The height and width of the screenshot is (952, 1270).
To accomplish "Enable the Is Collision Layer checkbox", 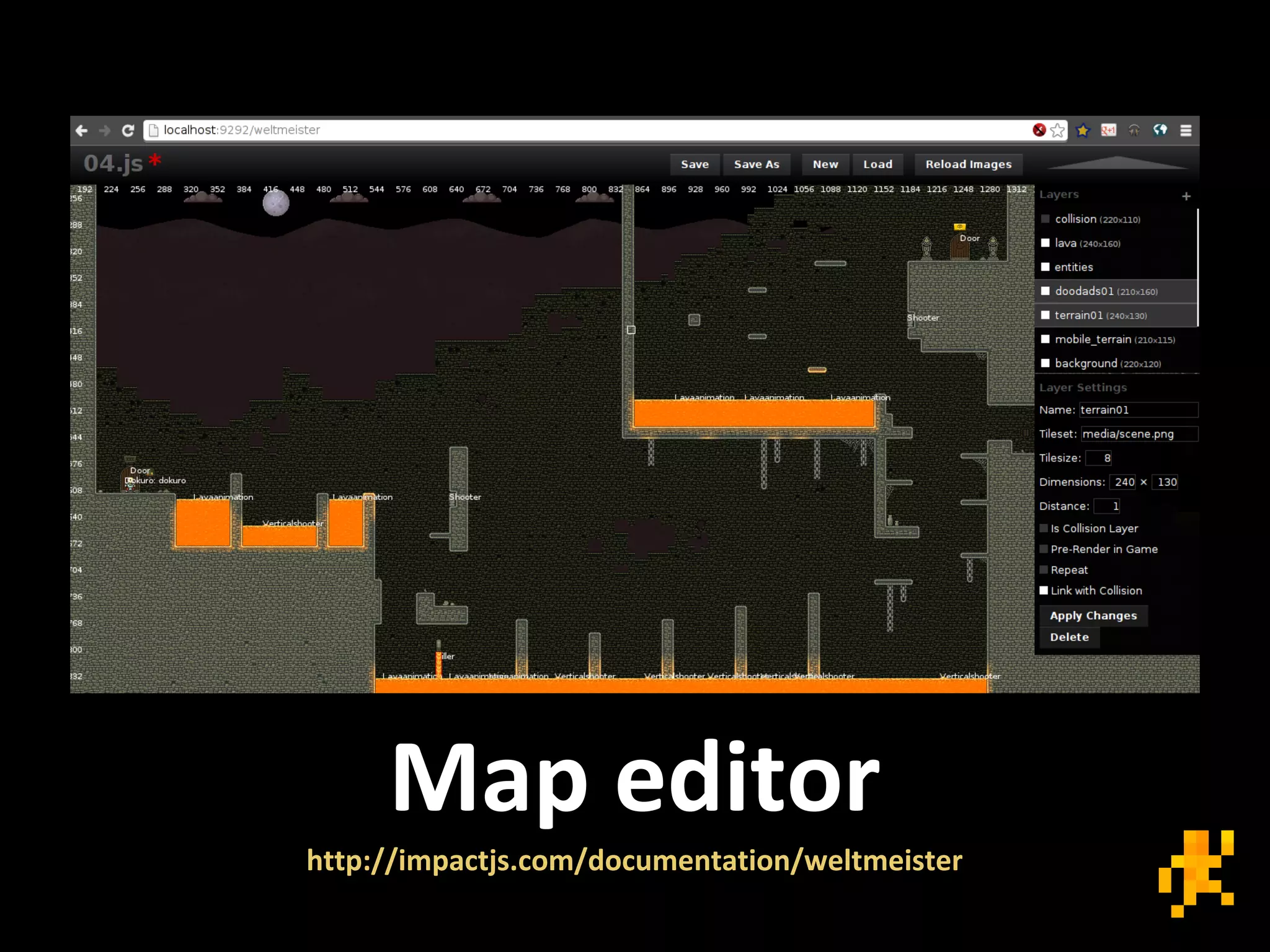I will (1044, 529).
